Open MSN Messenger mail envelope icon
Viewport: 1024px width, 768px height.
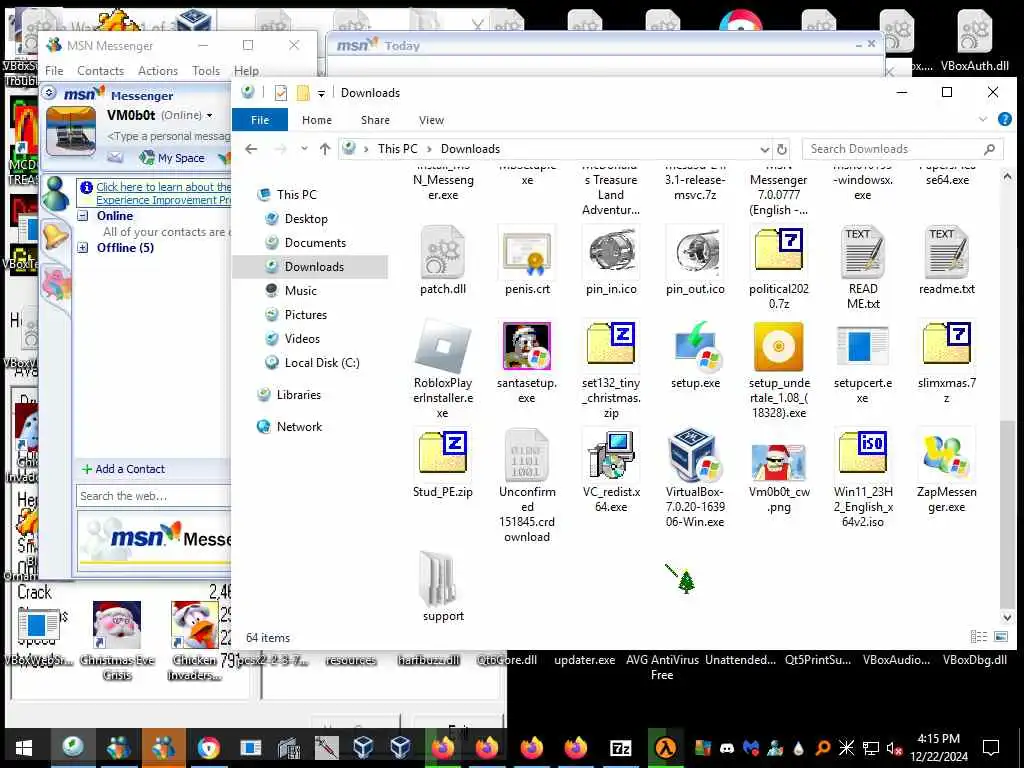coord(116,157)
